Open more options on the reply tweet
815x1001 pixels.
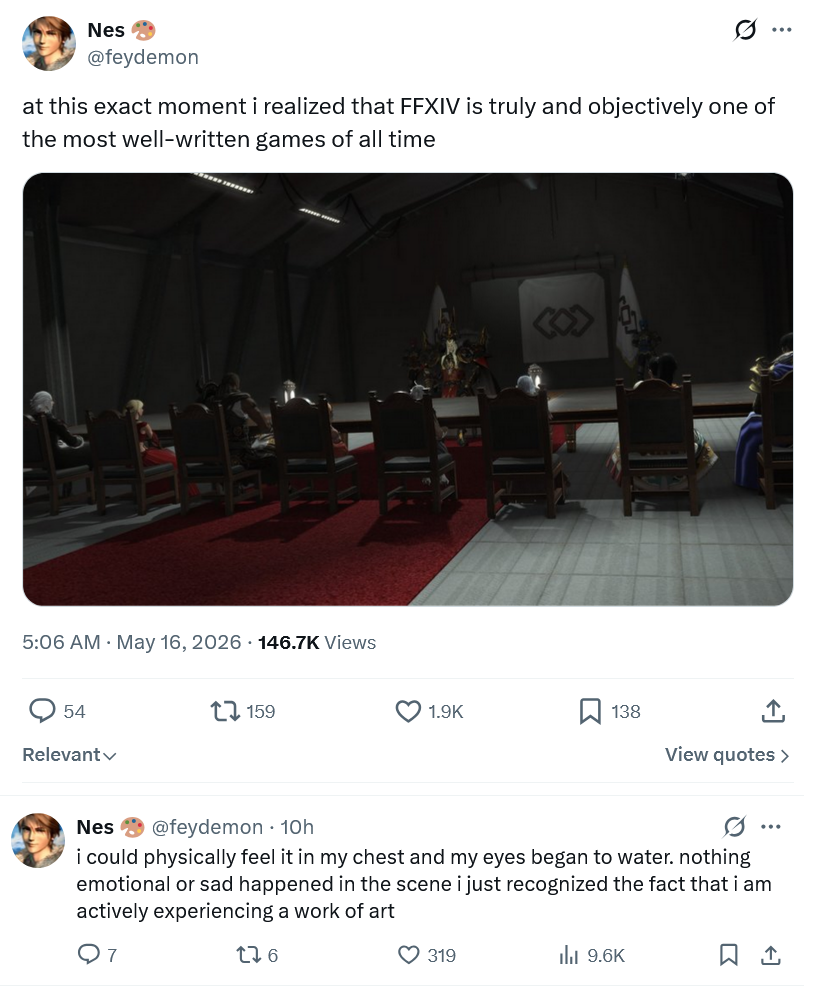pos(771,827)
